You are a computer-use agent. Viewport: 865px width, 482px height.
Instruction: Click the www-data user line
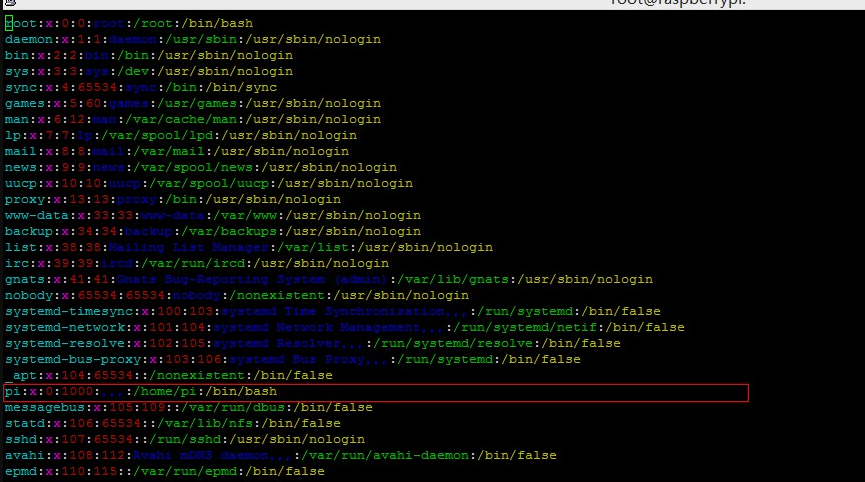point(213,216)
